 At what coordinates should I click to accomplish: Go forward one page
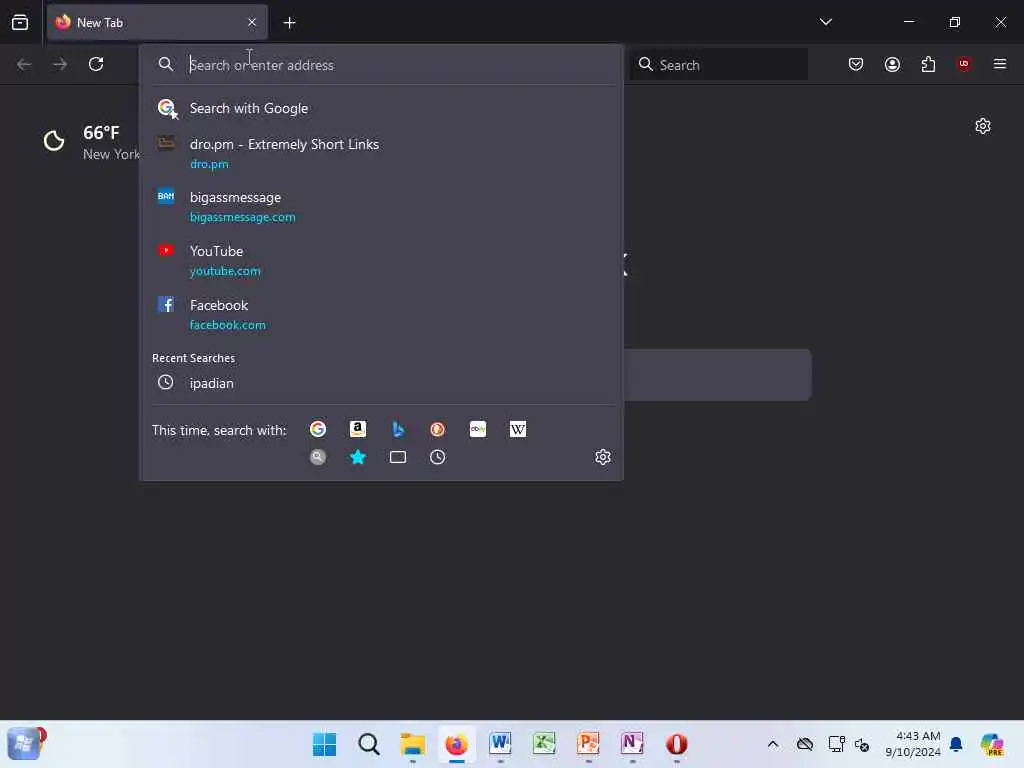pos(60,64)
